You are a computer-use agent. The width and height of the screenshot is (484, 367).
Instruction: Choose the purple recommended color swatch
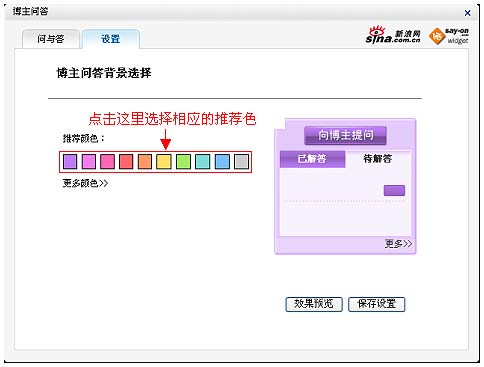point(70,162)
